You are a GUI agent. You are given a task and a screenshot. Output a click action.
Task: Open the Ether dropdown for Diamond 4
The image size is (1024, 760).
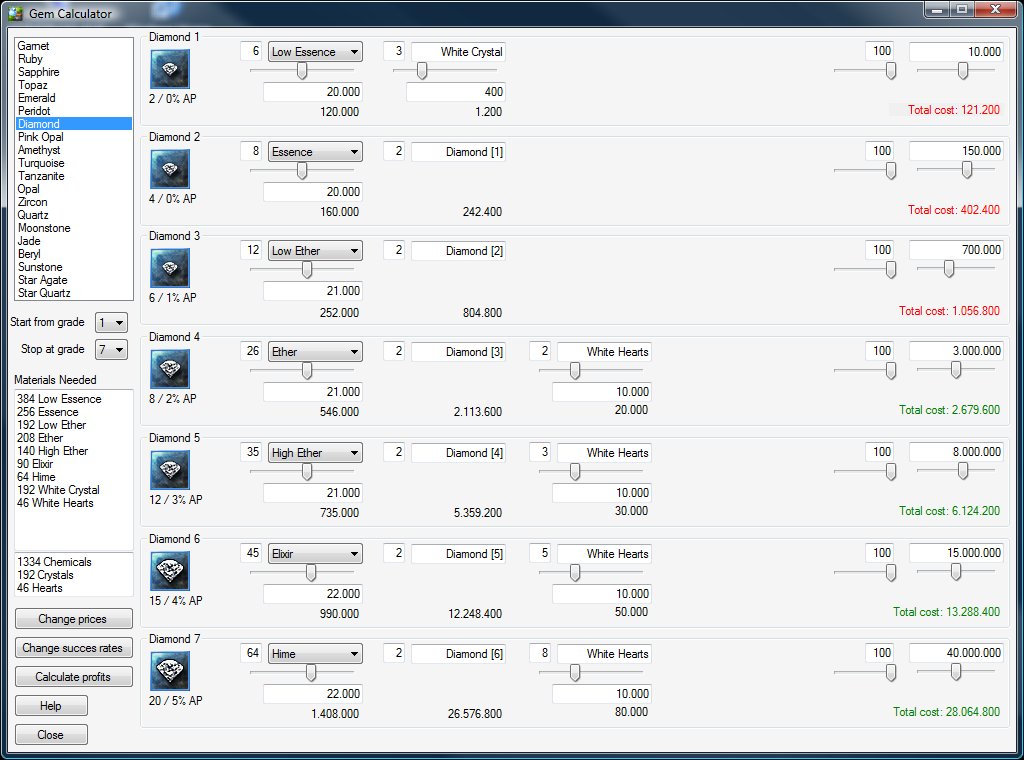point(315,352)
